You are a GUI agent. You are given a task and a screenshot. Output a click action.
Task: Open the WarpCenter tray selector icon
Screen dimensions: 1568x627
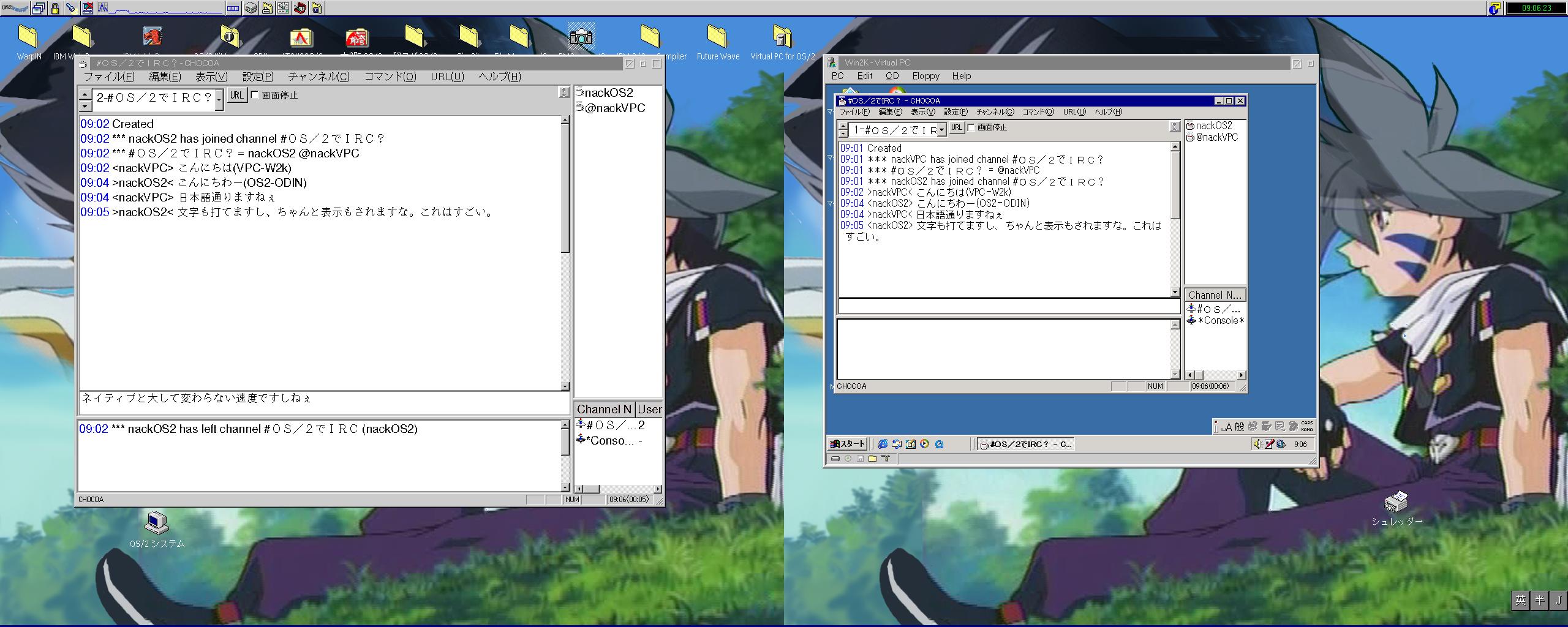[233, 8]
